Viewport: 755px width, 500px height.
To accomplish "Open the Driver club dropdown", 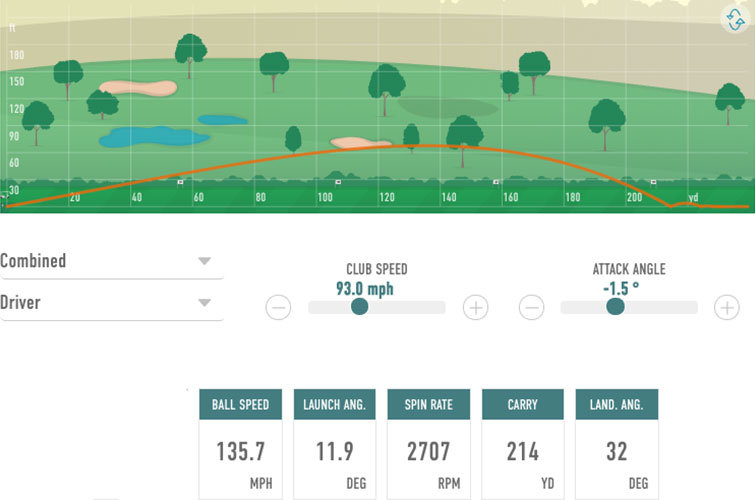I will click(x=110, y=302).
